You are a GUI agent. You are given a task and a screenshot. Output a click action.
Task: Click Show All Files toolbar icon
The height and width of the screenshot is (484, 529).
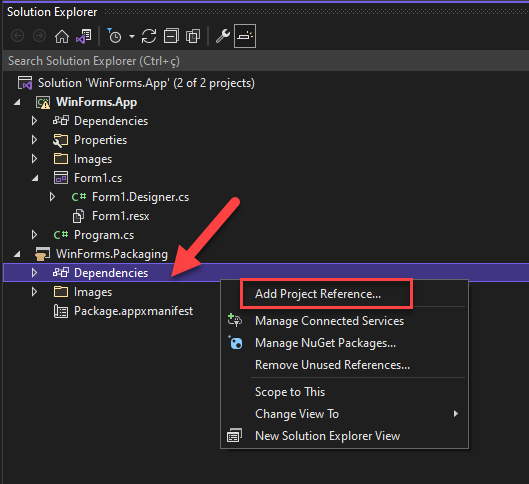point(193,36)
